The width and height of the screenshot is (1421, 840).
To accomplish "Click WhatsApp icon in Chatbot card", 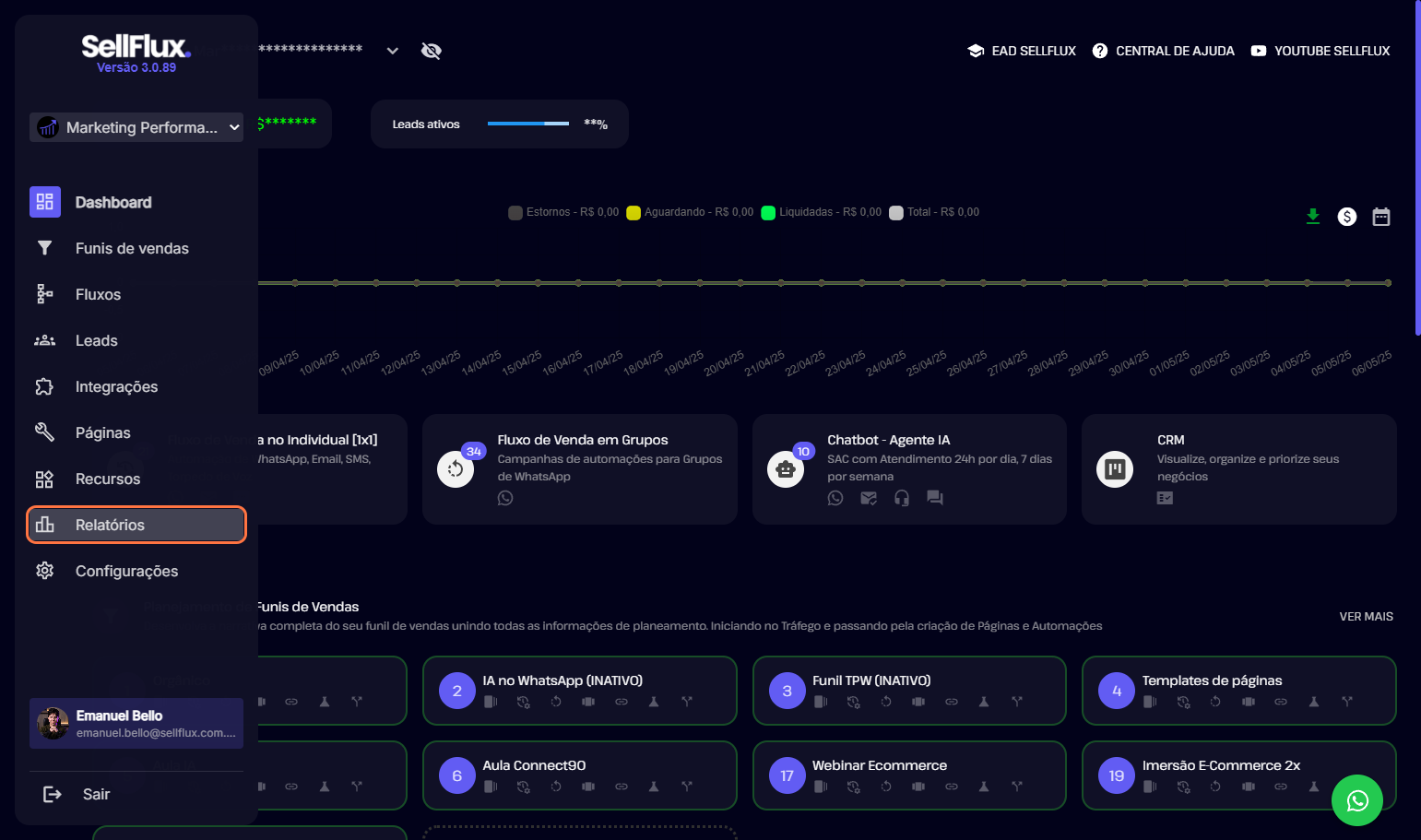I will click(835, 498).
